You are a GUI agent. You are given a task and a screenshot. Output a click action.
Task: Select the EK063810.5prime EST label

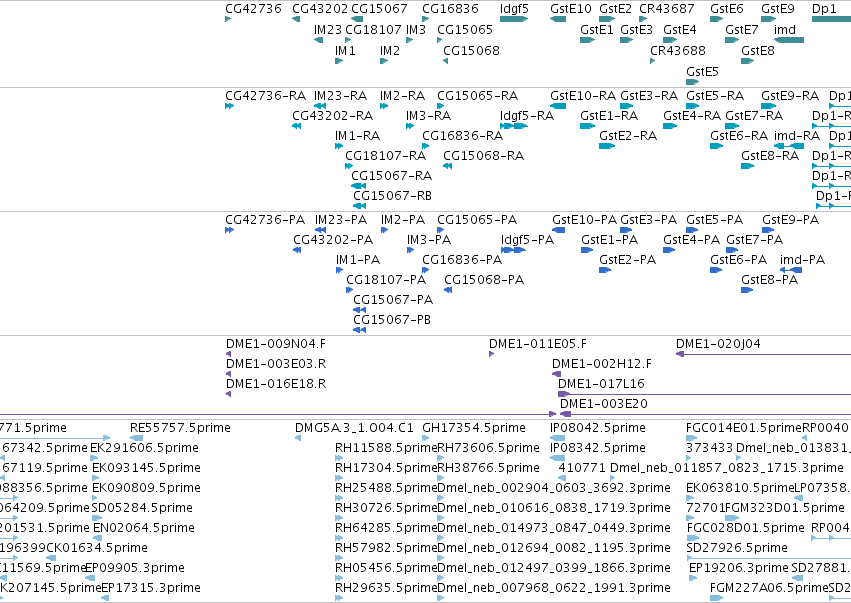(x=740, y=487)
